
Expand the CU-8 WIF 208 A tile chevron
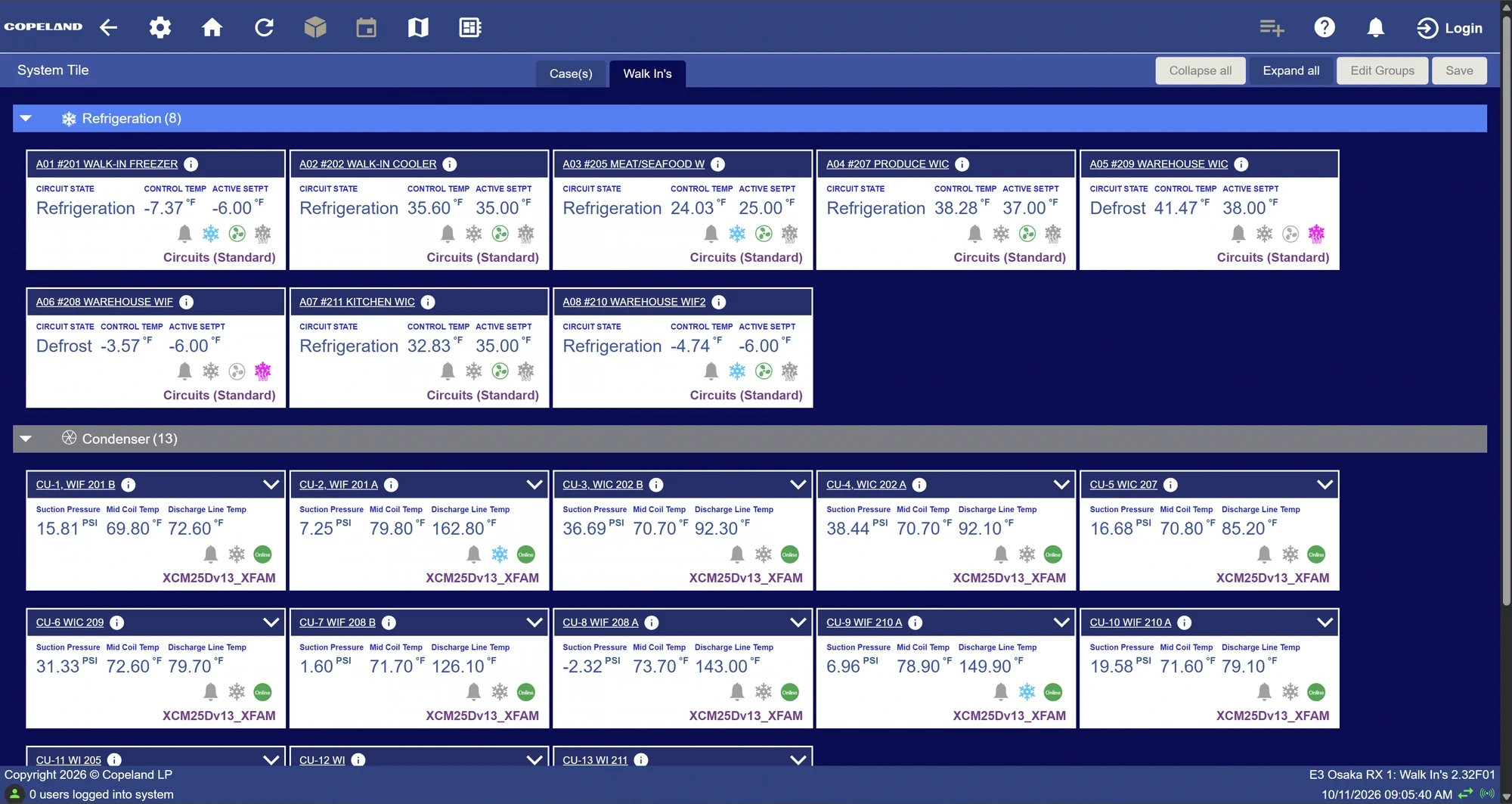click(798, 622)
